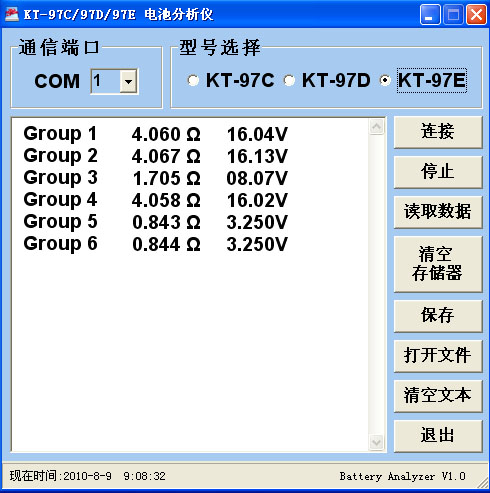Minimize the battery analyzer window
The image size is (490, 493).
coord(430,15)
